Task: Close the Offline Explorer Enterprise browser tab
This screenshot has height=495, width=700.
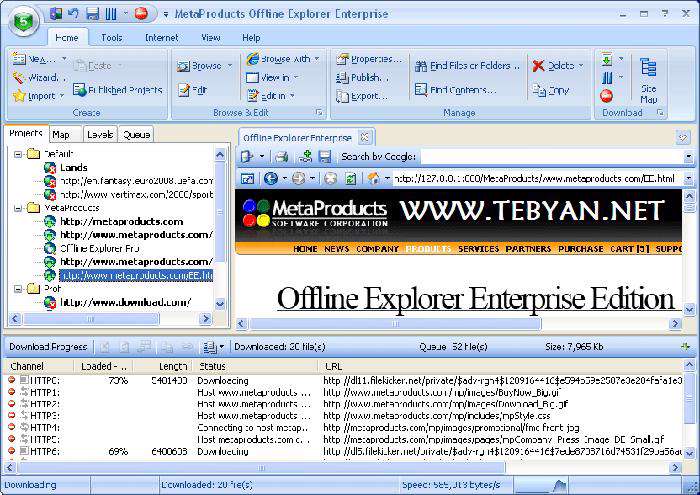Action: pos(365,137)
